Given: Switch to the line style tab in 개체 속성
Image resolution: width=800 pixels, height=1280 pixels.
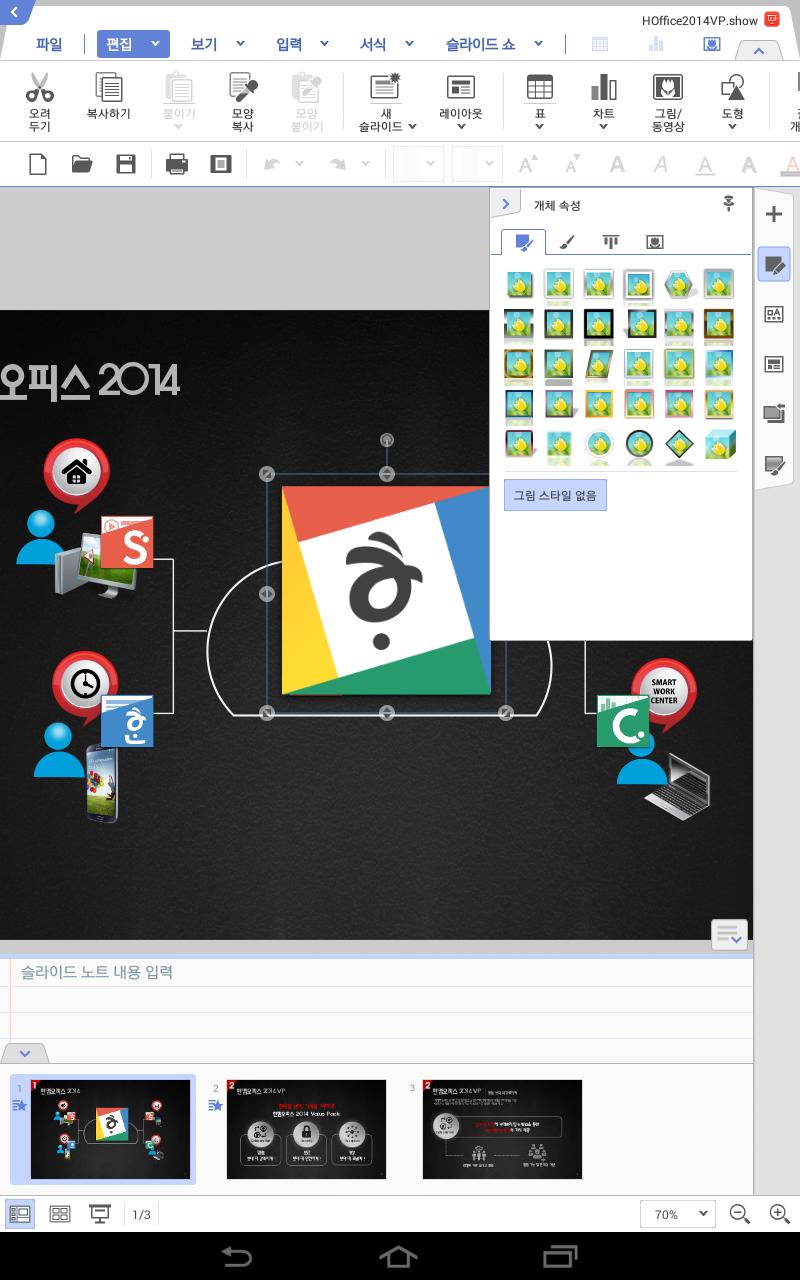Looking at the screenshot, I should pyautogui.click(x=567, y=241).
